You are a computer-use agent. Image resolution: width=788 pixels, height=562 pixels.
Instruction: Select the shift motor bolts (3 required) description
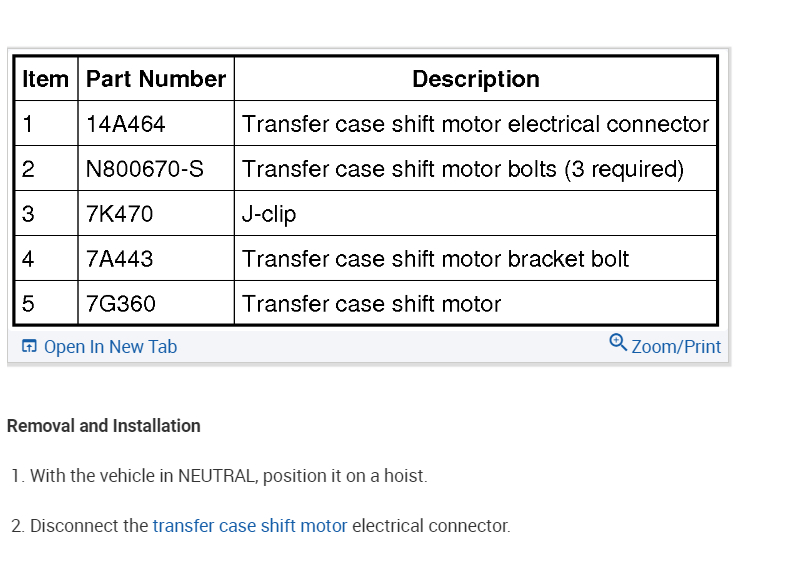point(462,169)
